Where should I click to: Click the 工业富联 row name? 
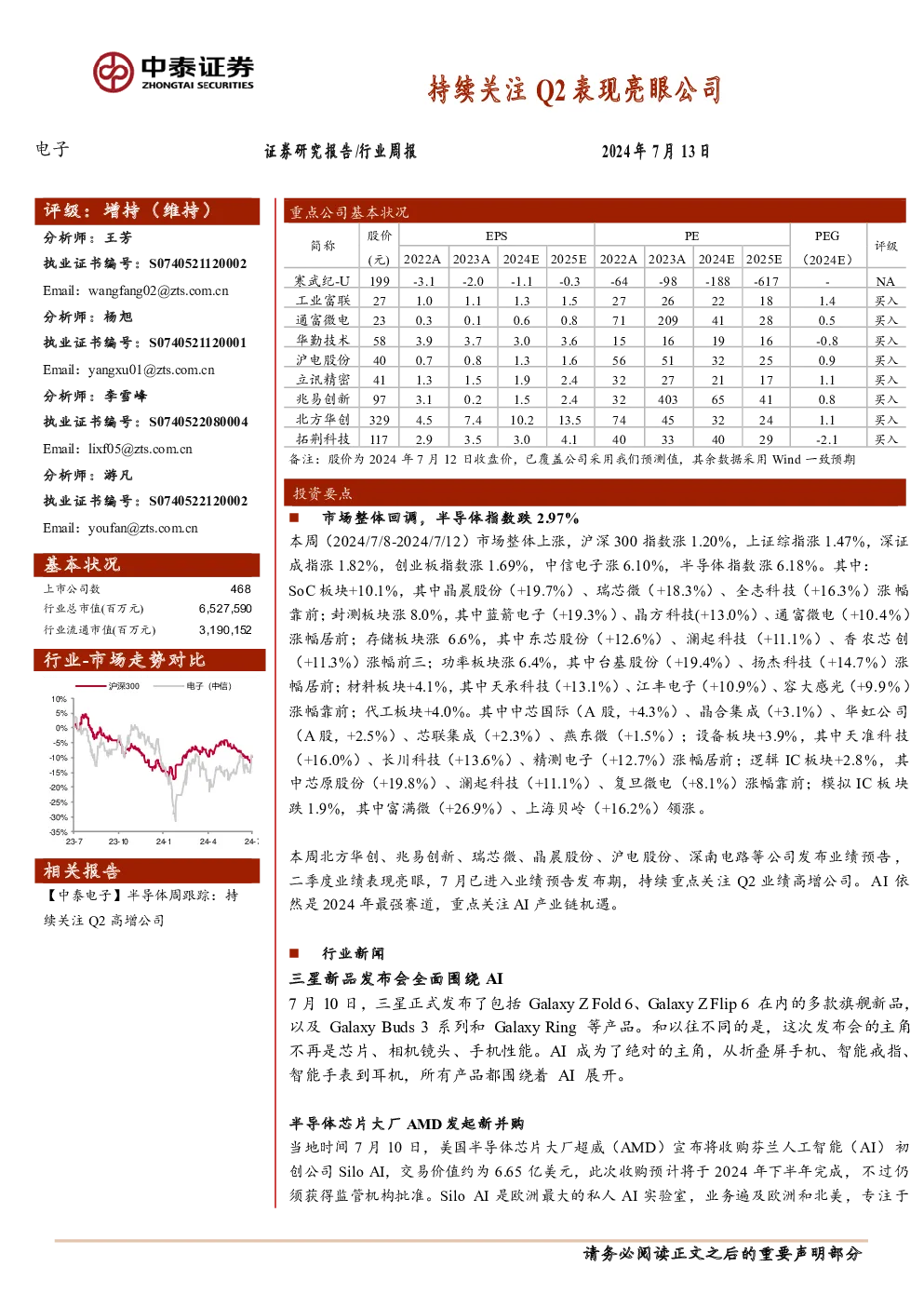coord(322,301)
